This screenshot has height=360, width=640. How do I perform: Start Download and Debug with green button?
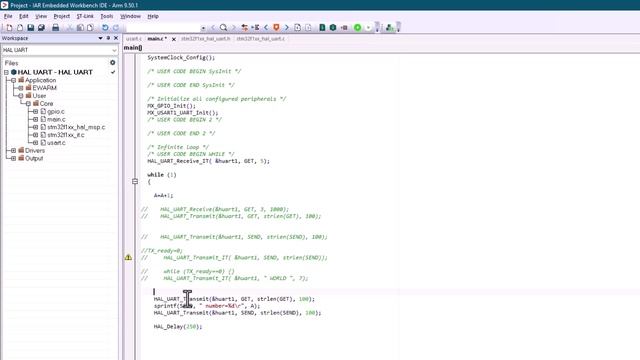[x=358, y=28]
